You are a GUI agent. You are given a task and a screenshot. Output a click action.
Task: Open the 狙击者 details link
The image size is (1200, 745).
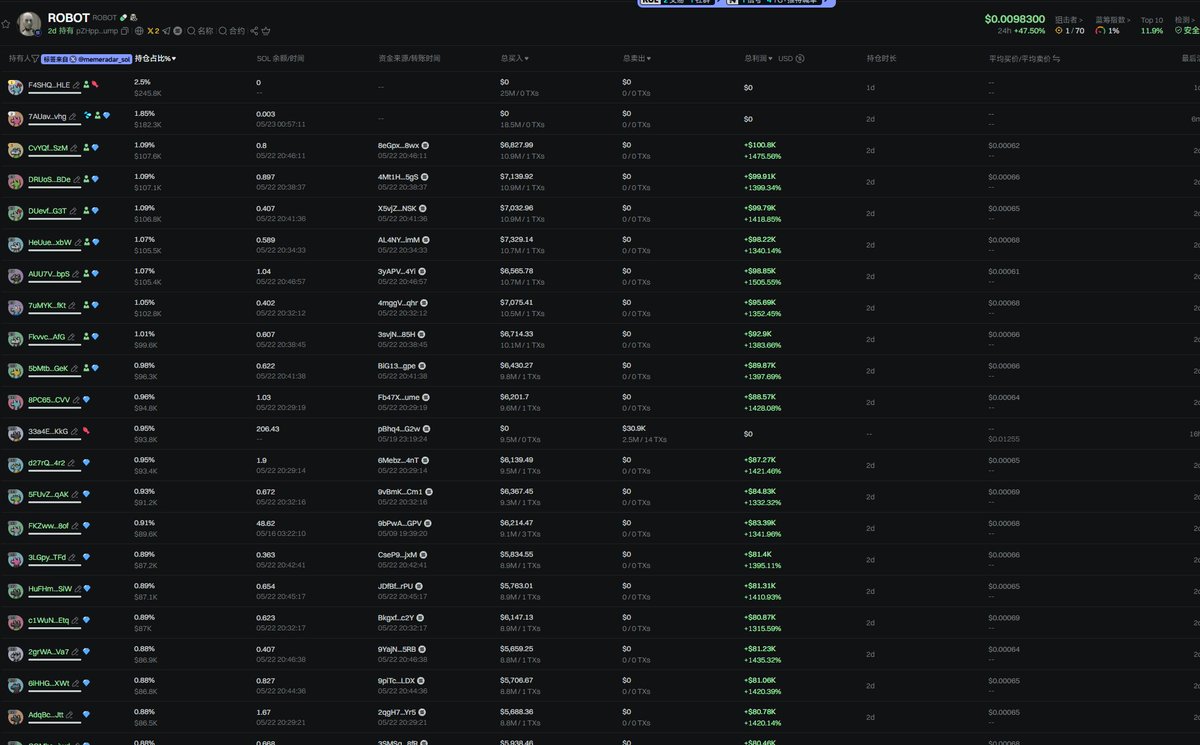tap(1069, 19)
